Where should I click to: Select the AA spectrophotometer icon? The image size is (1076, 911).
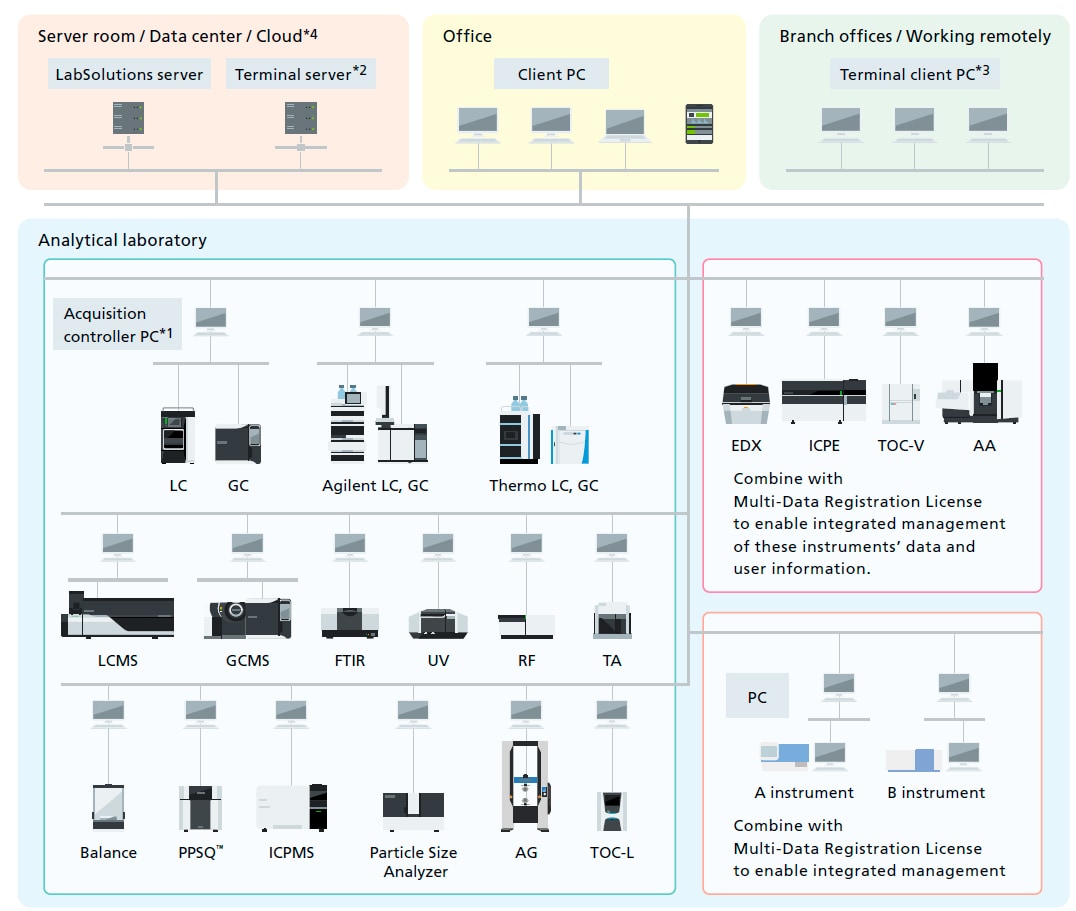point(981,394)
